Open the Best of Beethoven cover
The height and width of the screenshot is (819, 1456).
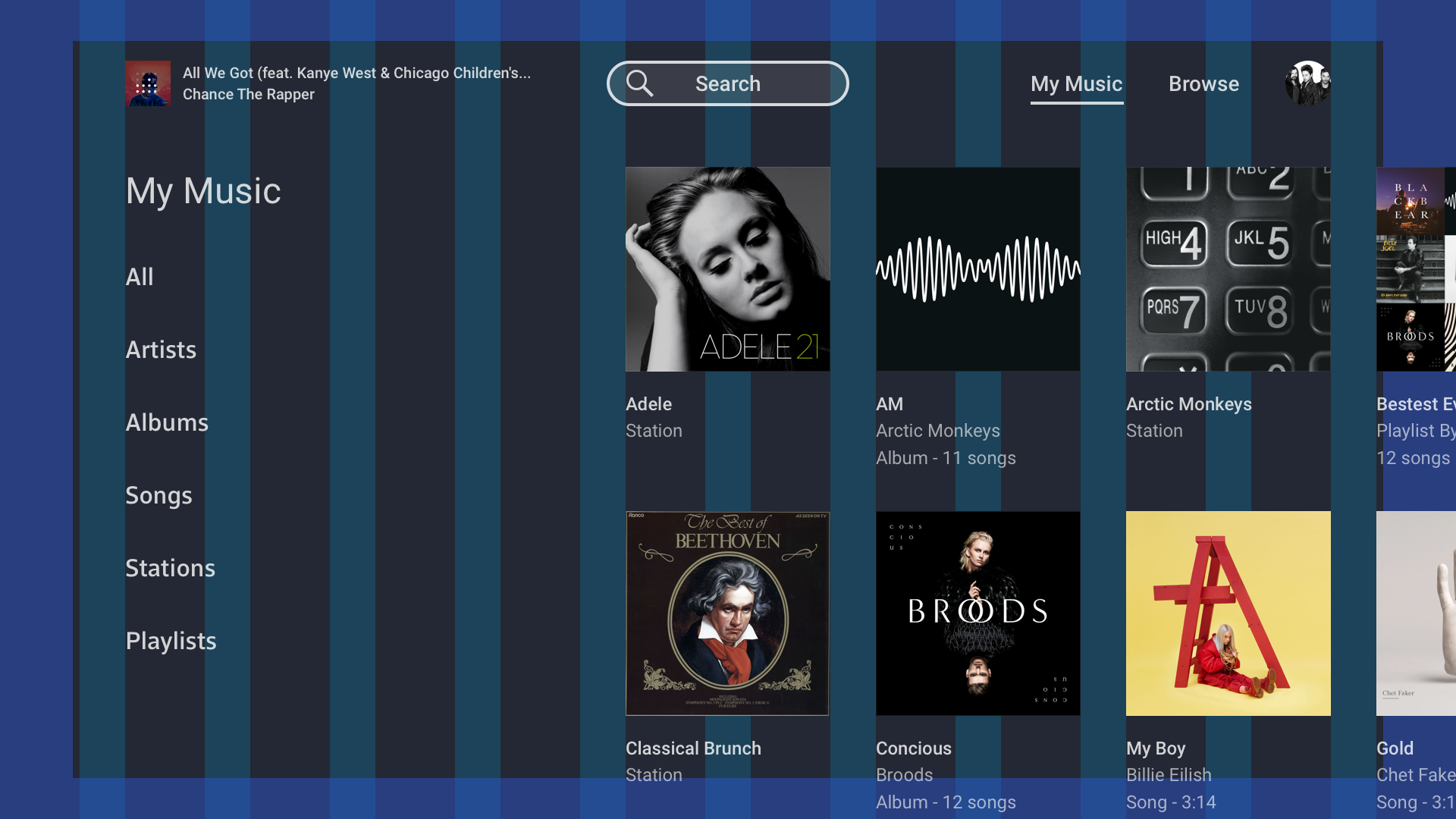click(728, 613)
